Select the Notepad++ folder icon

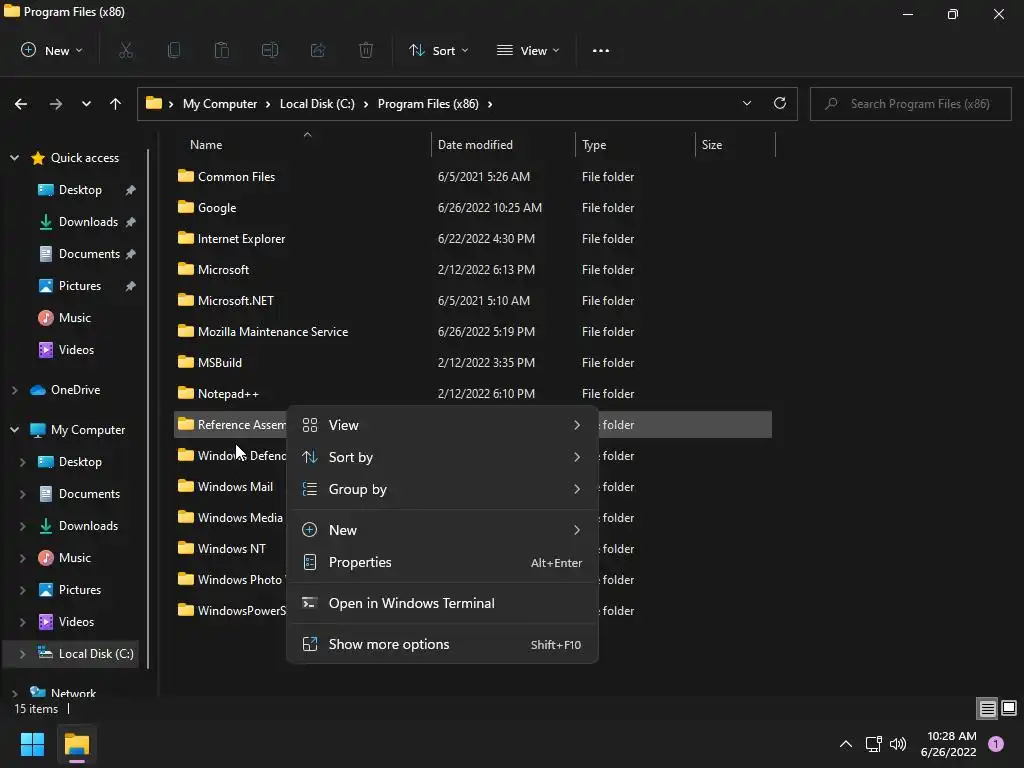click(x=186, y=393)
